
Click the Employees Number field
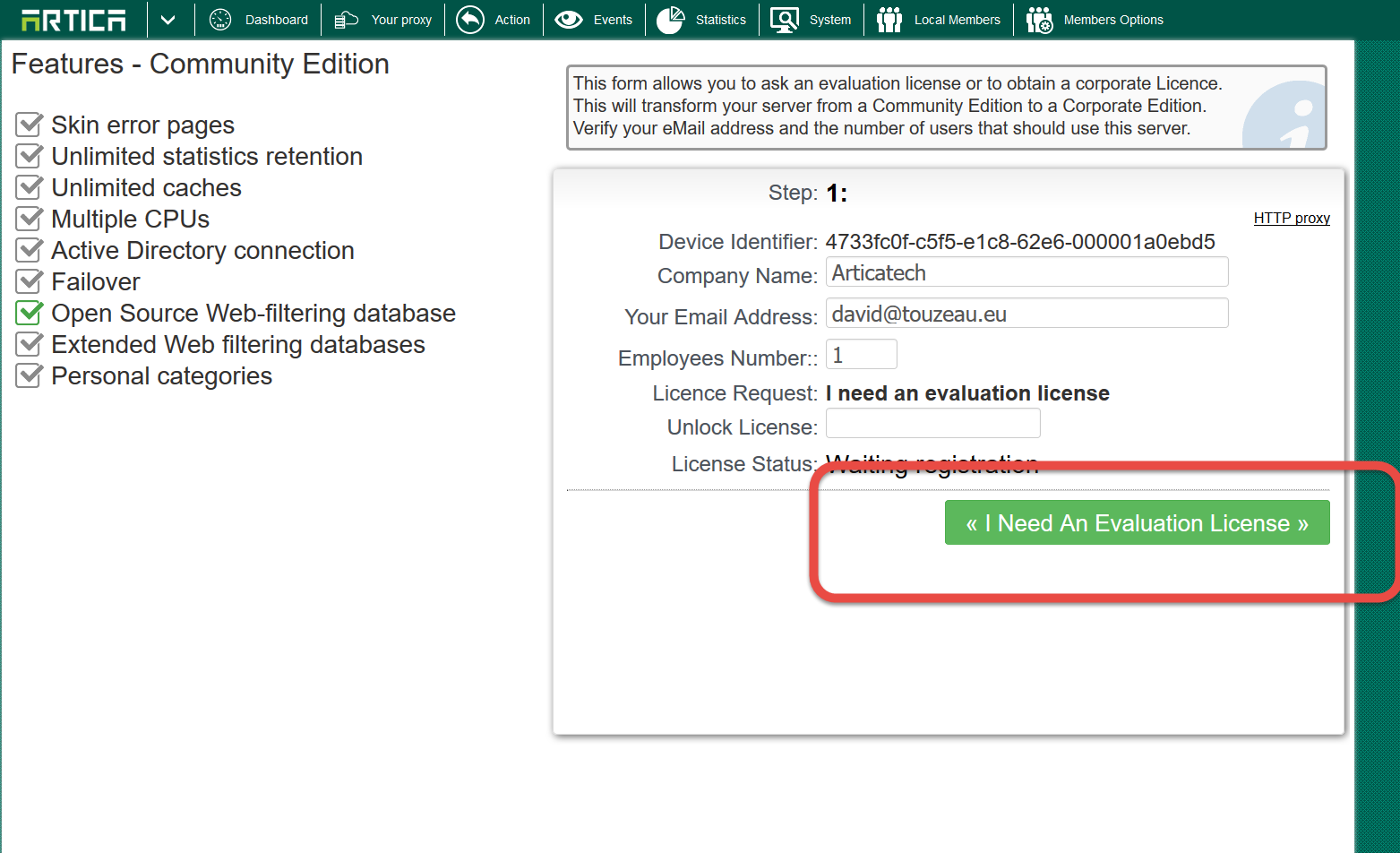coord(861,355)
